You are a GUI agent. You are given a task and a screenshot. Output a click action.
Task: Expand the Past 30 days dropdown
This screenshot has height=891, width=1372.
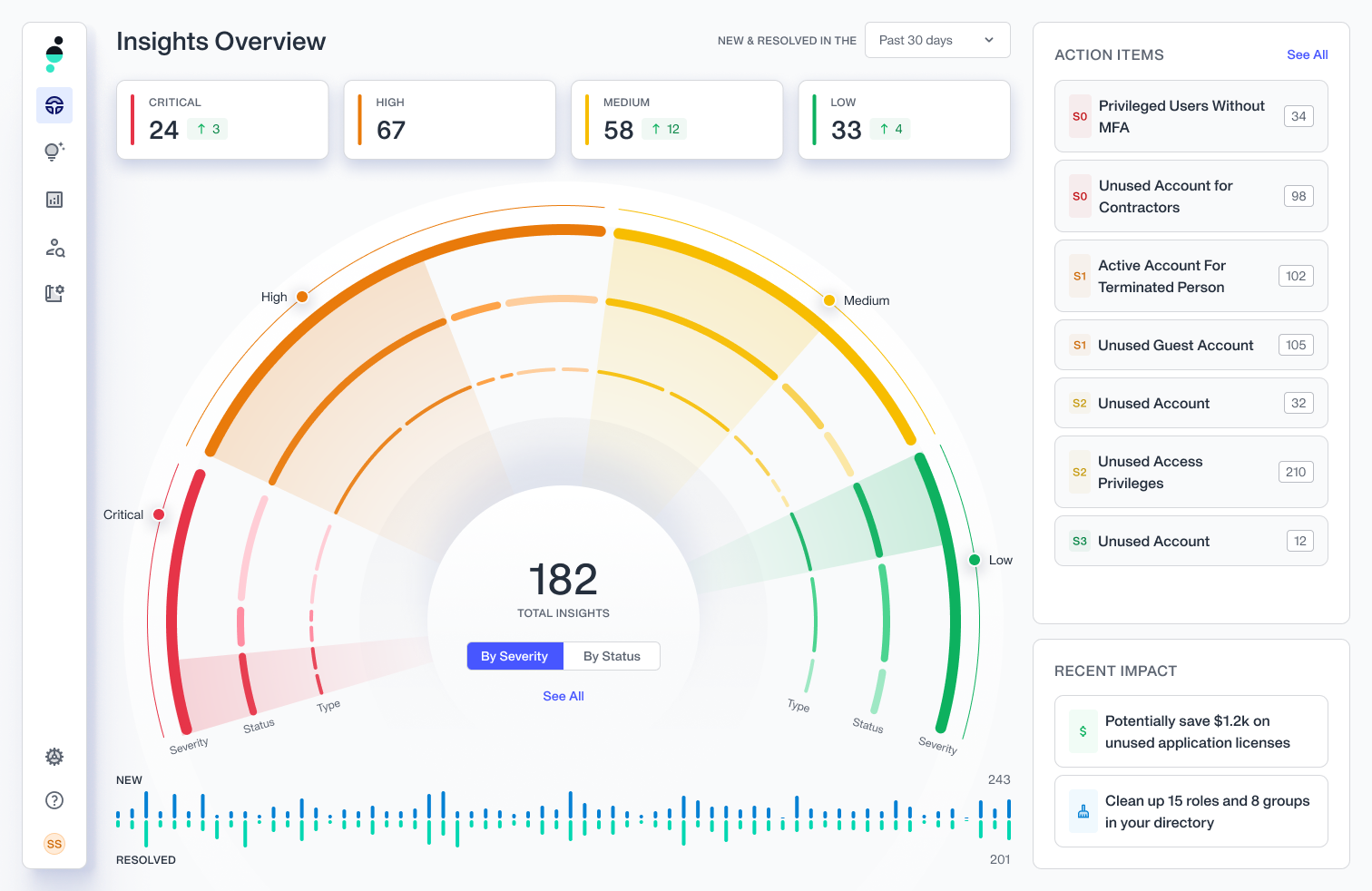tap(937, 40)
